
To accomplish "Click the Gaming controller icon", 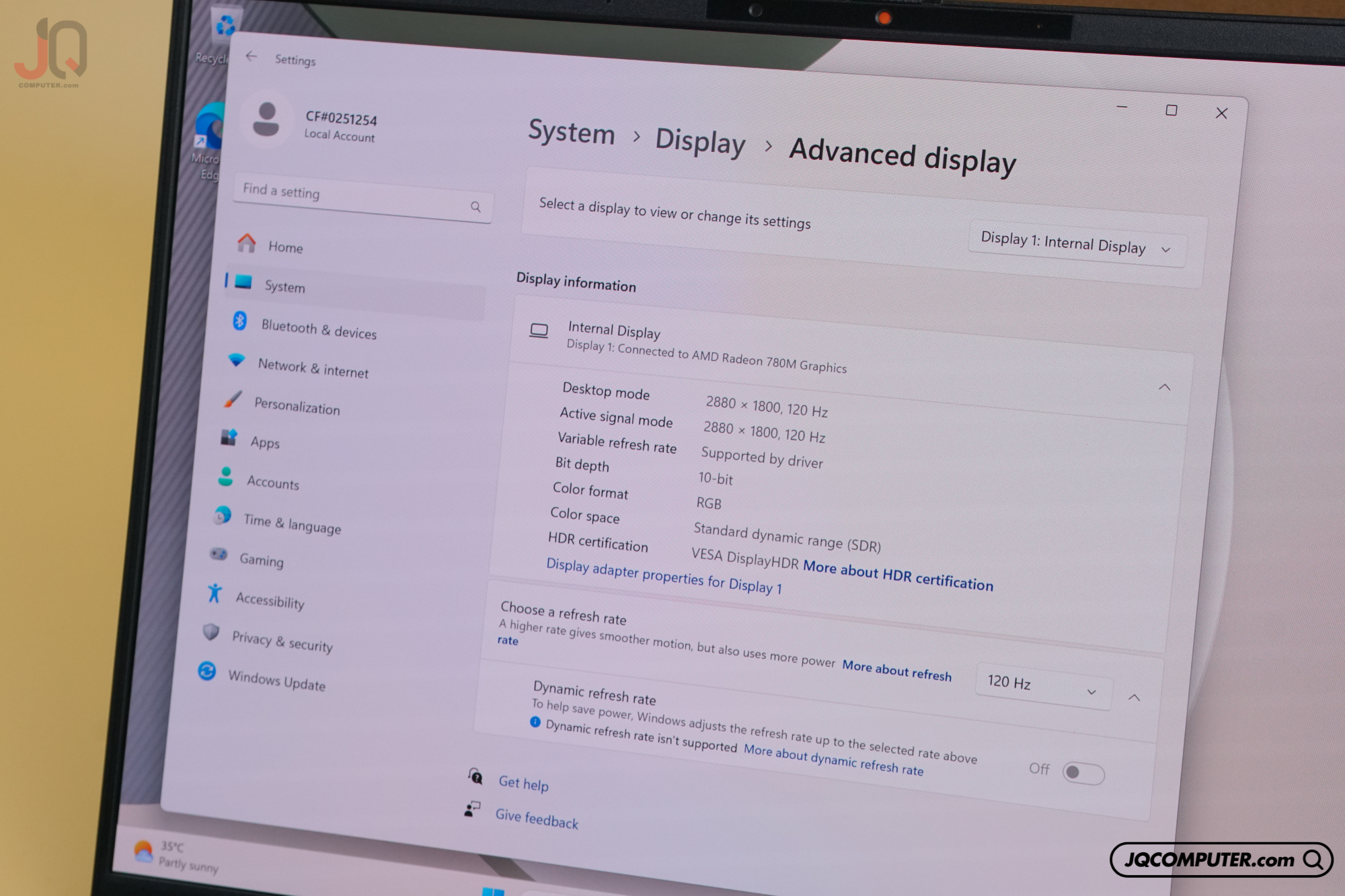I will (x=219, y=554).
